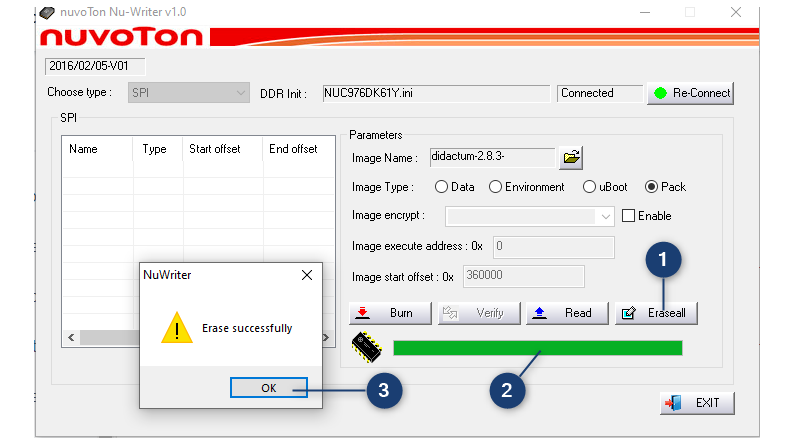Click the chip icon beside progress bar
The image size is (800, 440).
pyautogui.click(x=366, y=347)
